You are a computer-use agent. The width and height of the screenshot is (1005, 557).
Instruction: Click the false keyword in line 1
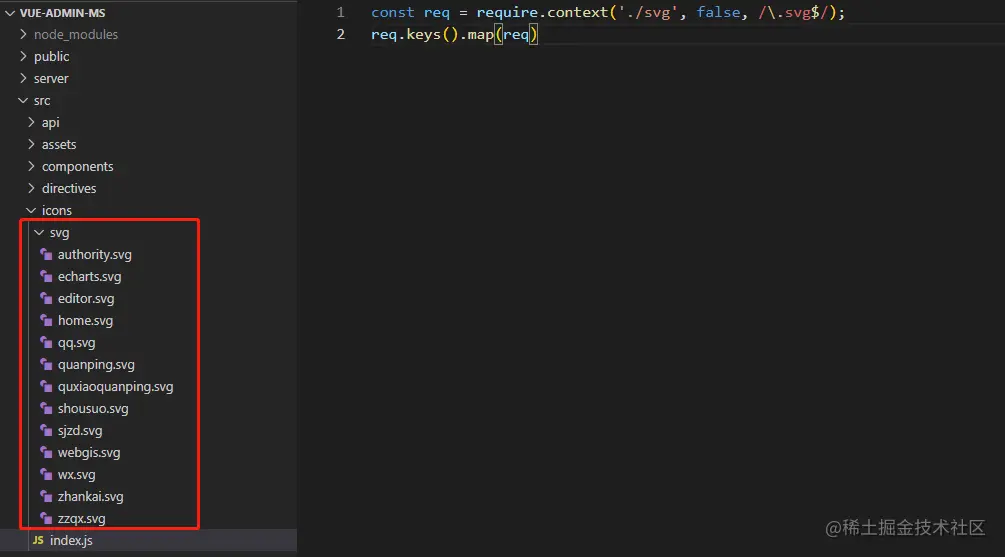(718, 12)
